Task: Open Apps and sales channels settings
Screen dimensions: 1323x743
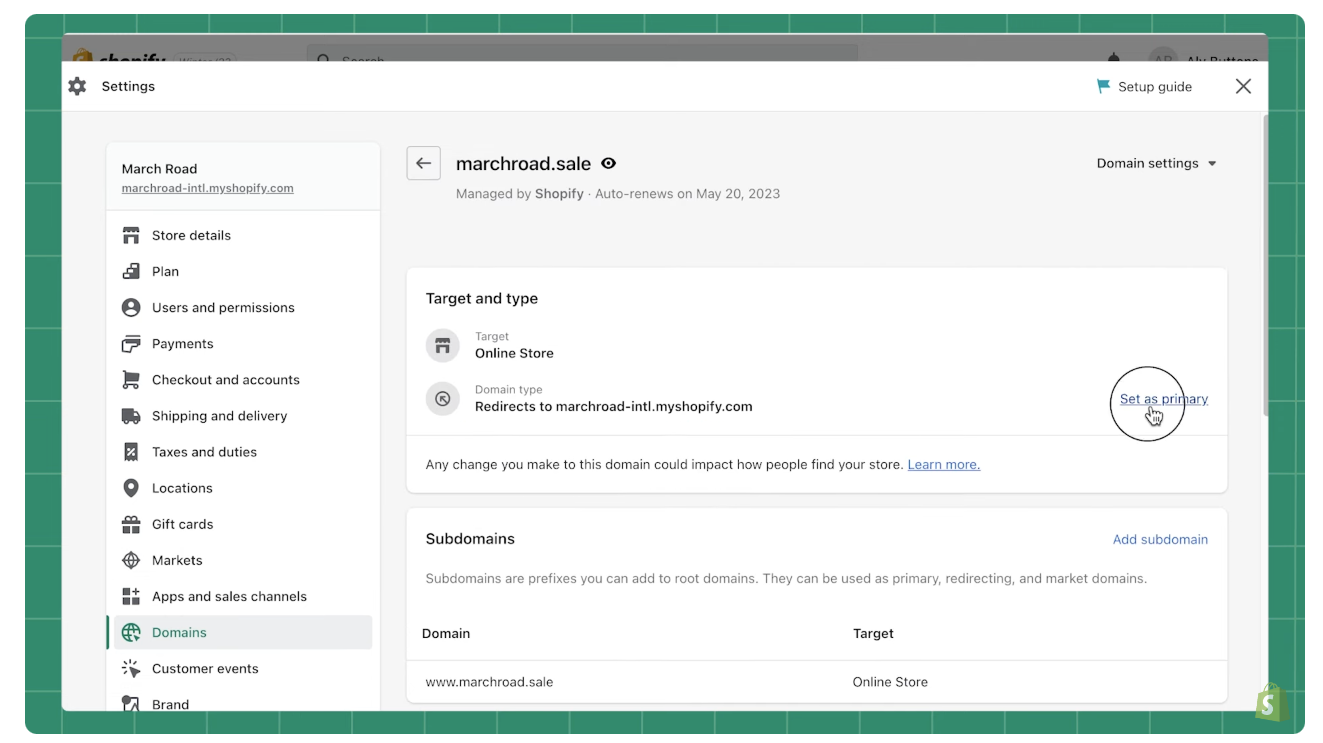Action: pyautogui.click(x=229, y=596)
